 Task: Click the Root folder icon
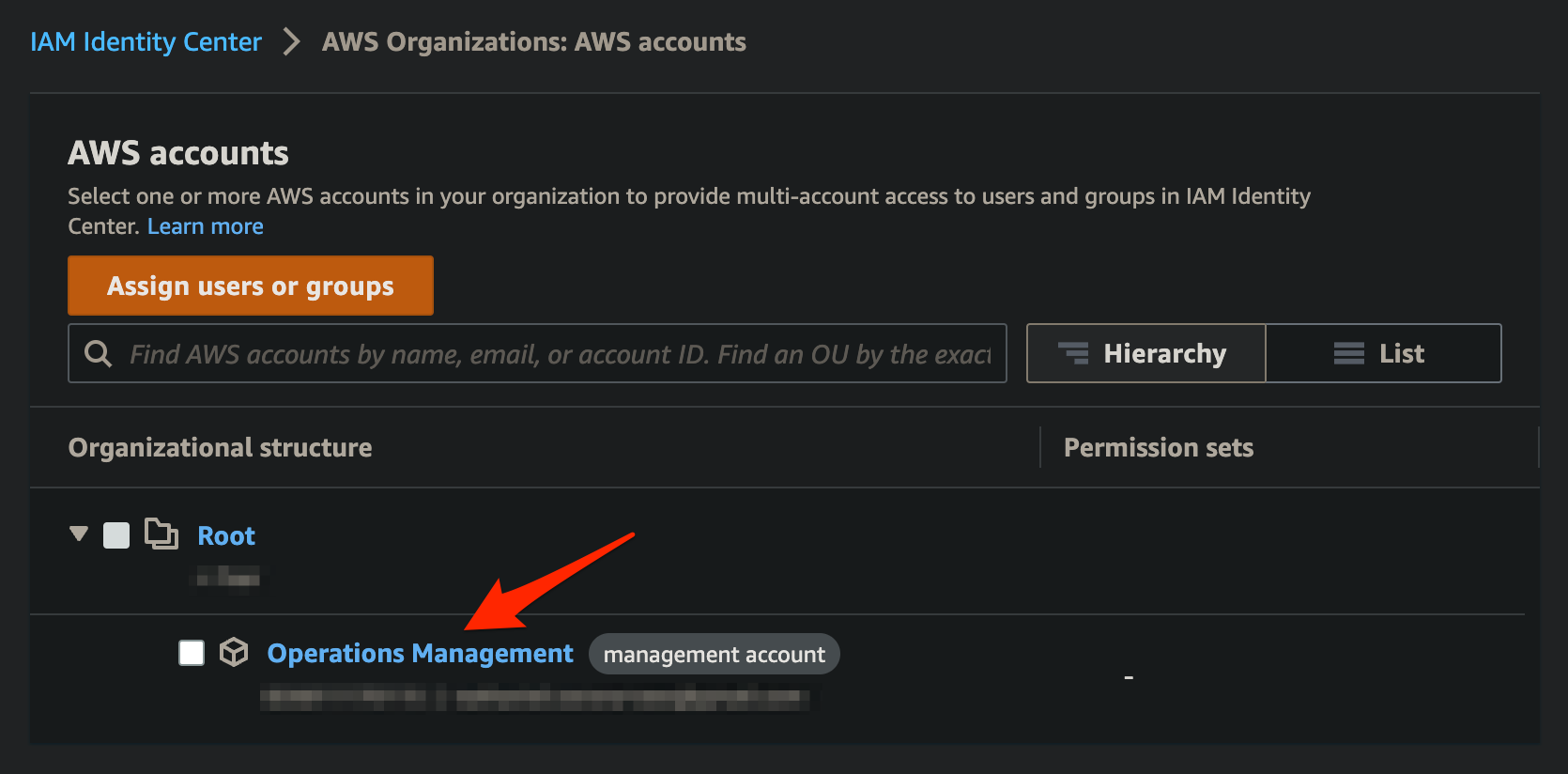pyautogui.click(x=161, y=534)
